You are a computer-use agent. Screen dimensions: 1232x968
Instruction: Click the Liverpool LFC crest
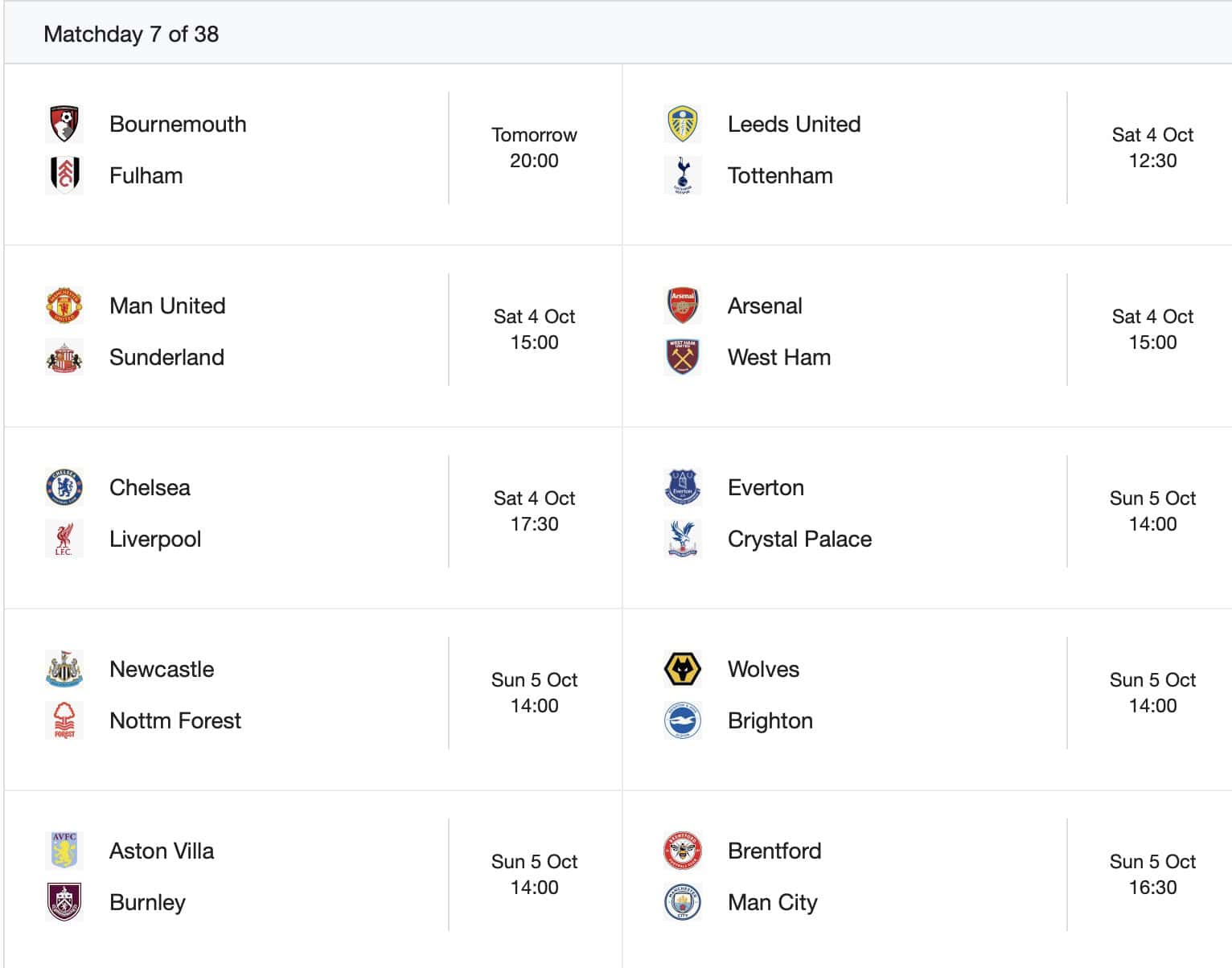64,539
